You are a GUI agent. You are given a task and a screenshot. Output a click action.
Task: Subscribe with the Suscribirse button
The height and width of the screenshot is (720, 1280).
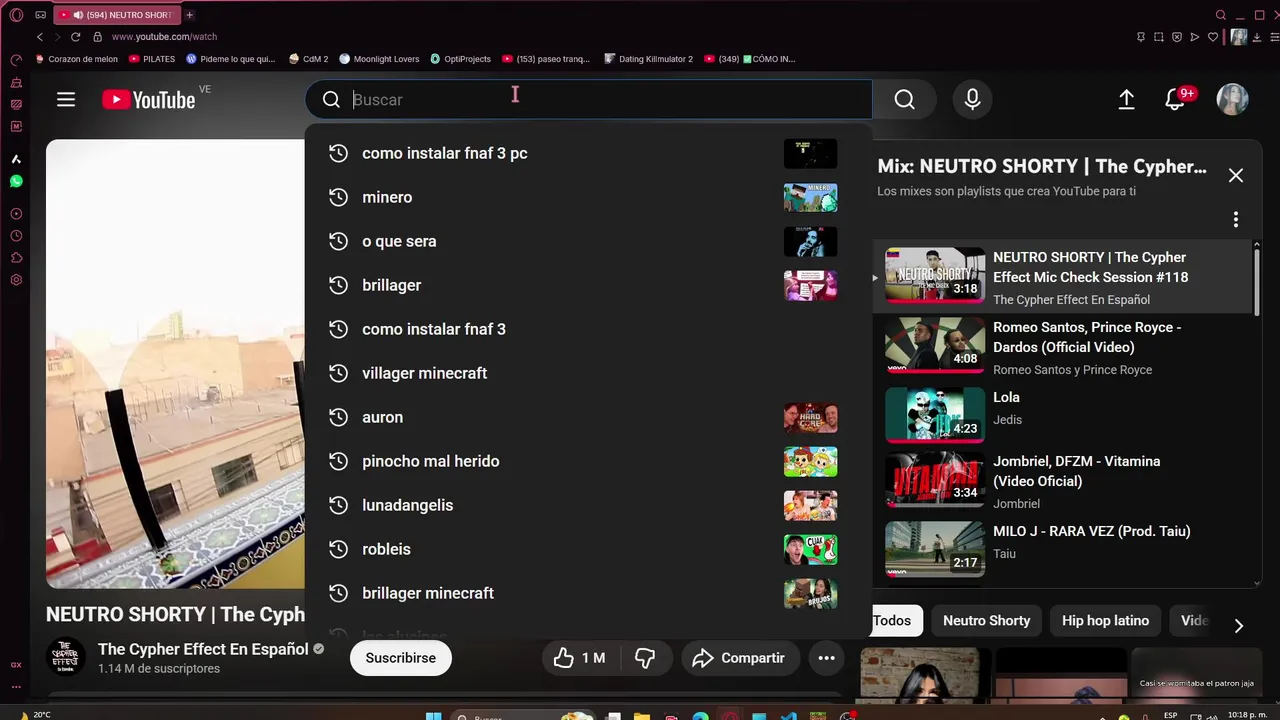tap(400, 658)
